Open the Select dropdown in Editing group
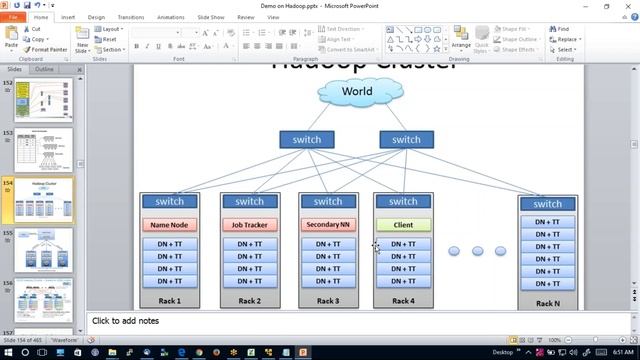This screenshot has height=360, width=640. coord(563,49)
